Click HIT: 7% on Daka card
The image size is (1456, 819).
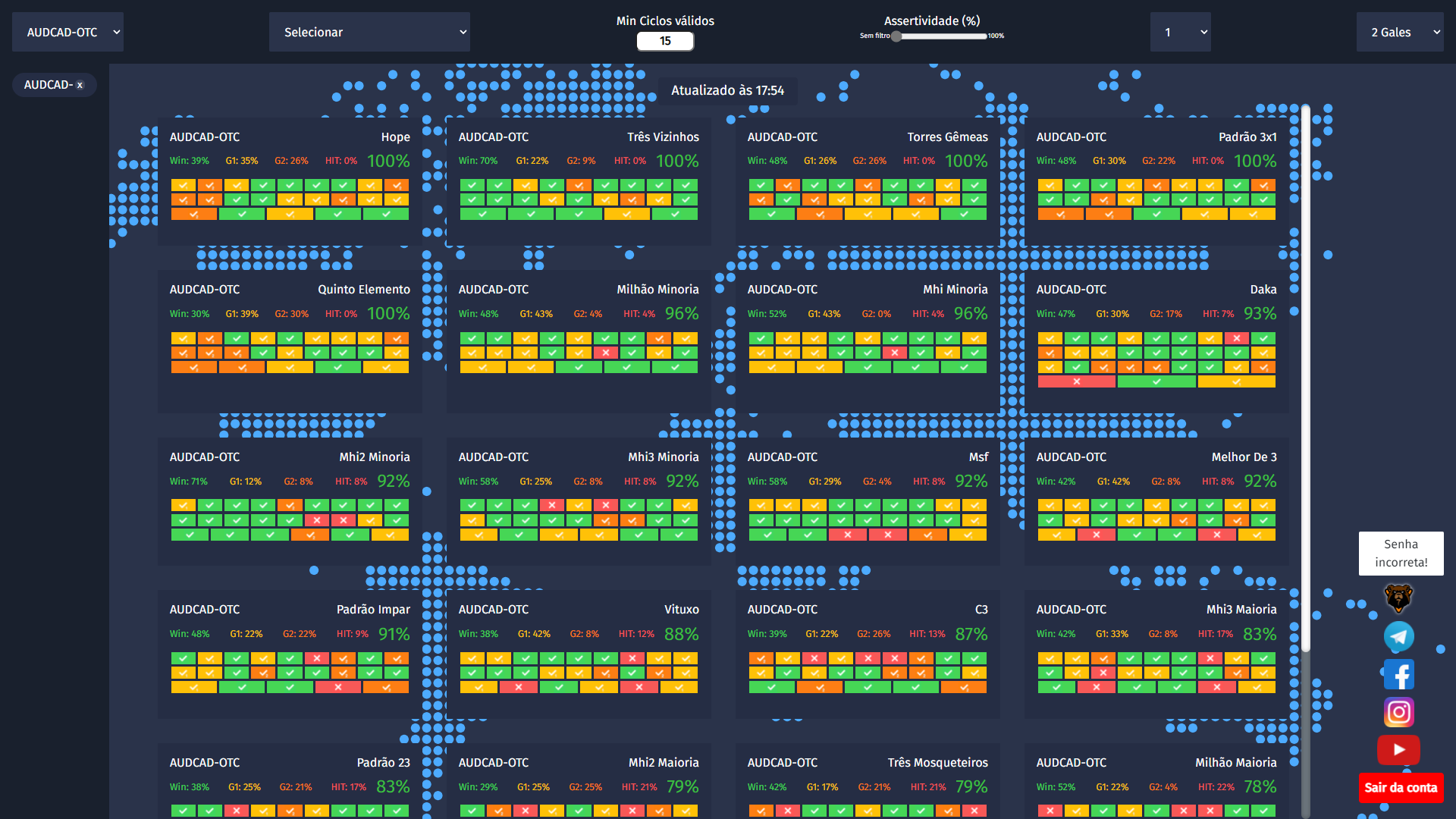coord(1218,313)
